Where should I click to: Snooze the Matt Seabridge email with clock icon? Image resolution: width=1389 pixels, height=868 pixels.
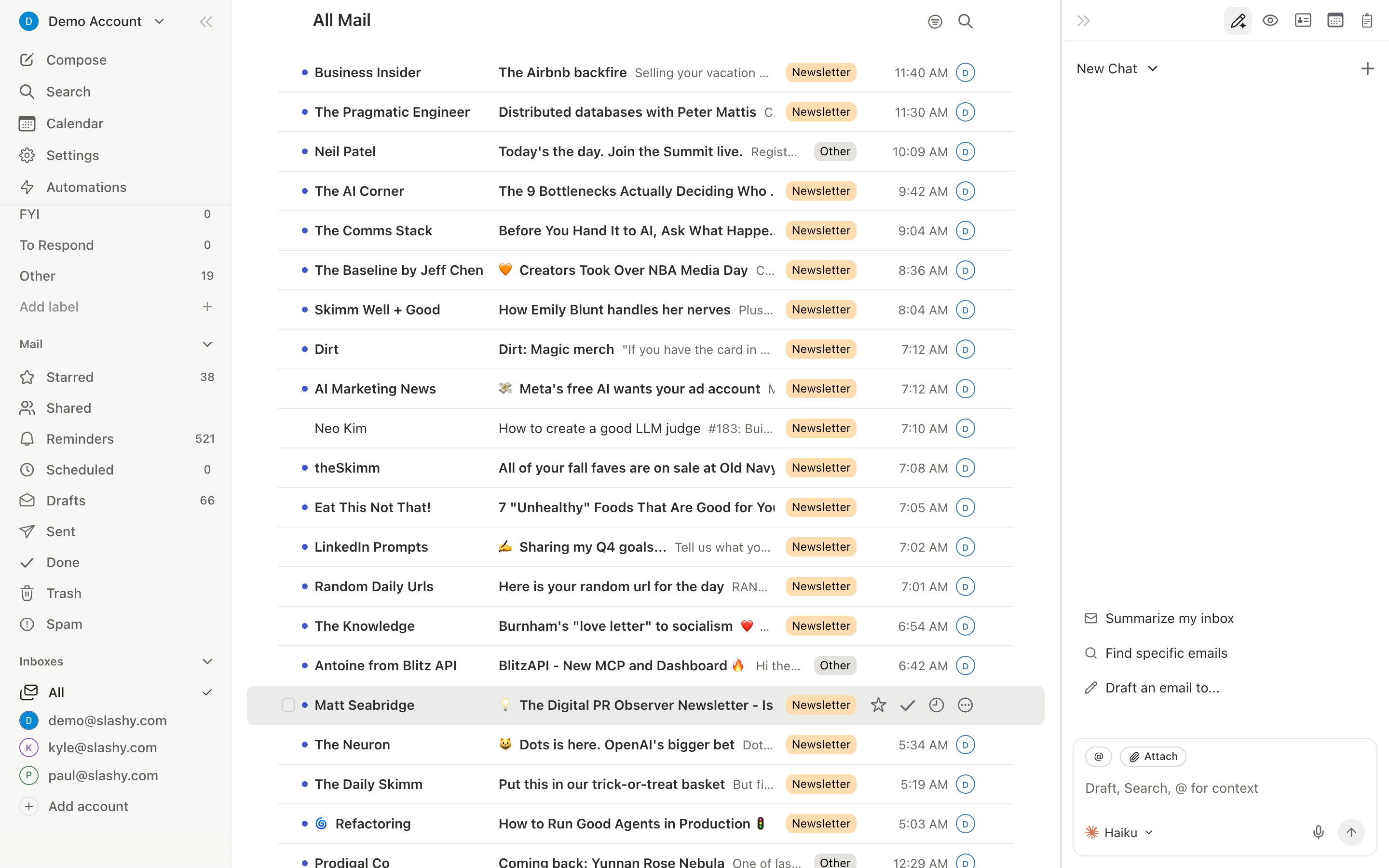pos(936,705)
